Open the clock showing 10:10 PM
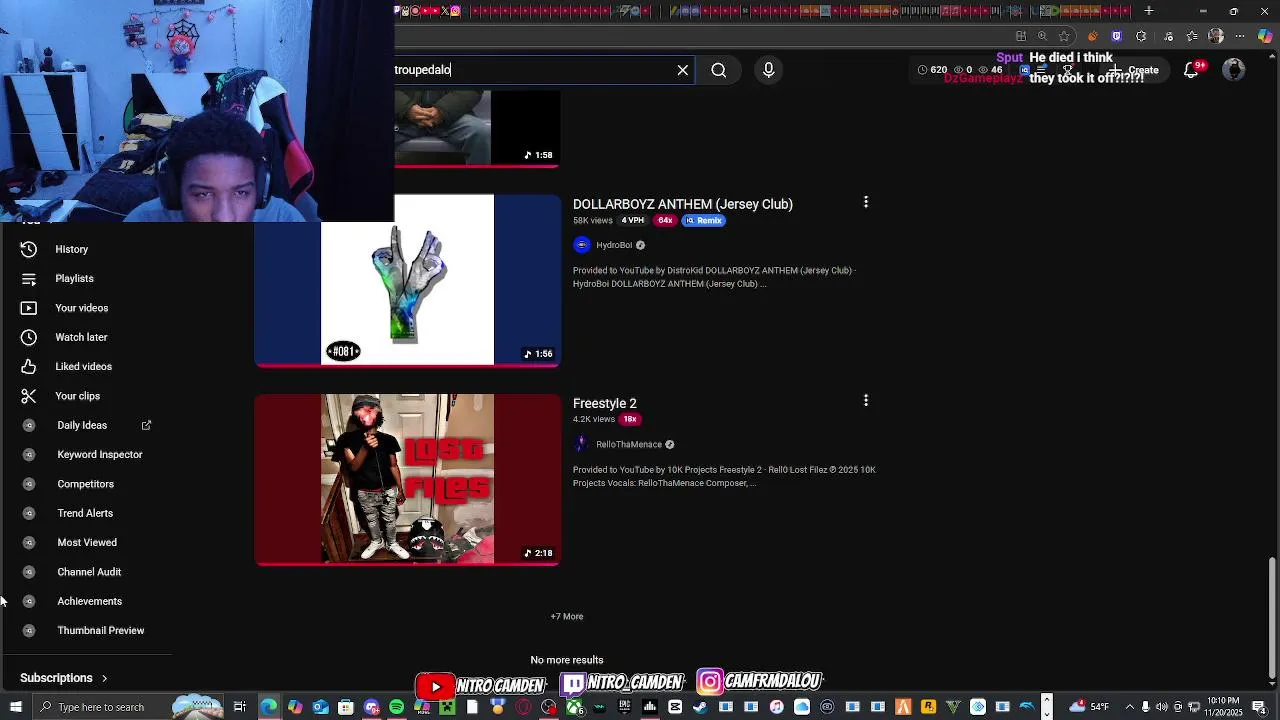Screen dimensions: 1280x720 (1224, 707)
